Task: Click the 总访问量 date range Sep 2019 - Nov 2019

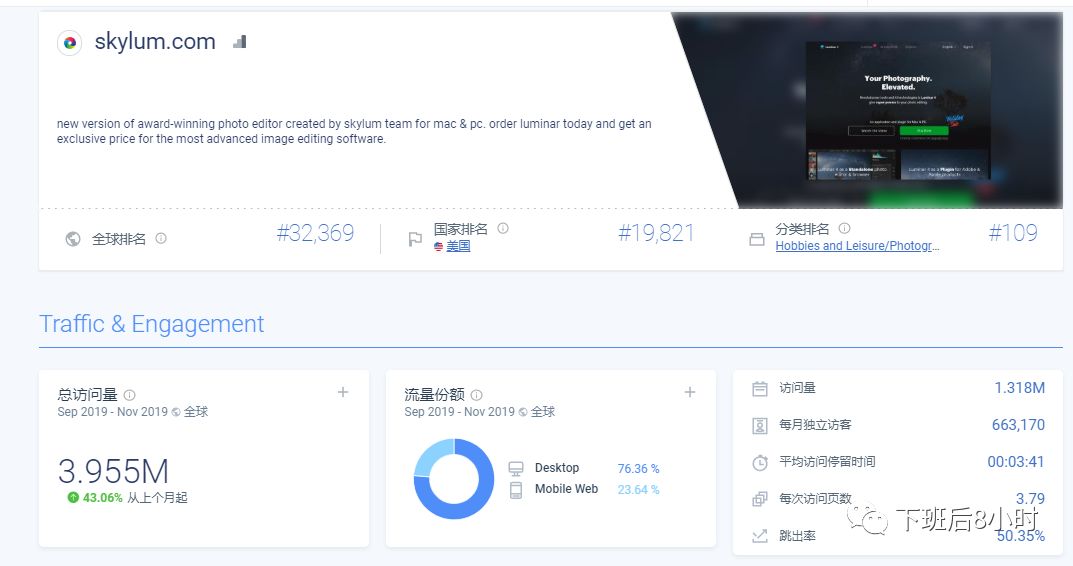Action: click(113, 412)
